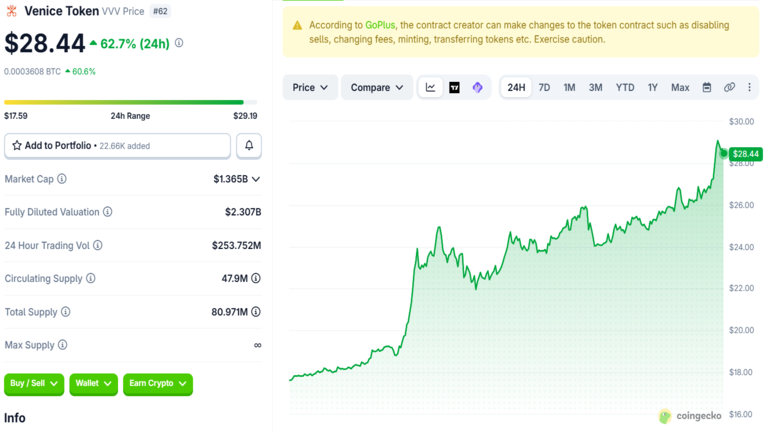Open the Buy / Sell dropdown
This screenshot has width=768, height=432.
(x=34, y=384)
